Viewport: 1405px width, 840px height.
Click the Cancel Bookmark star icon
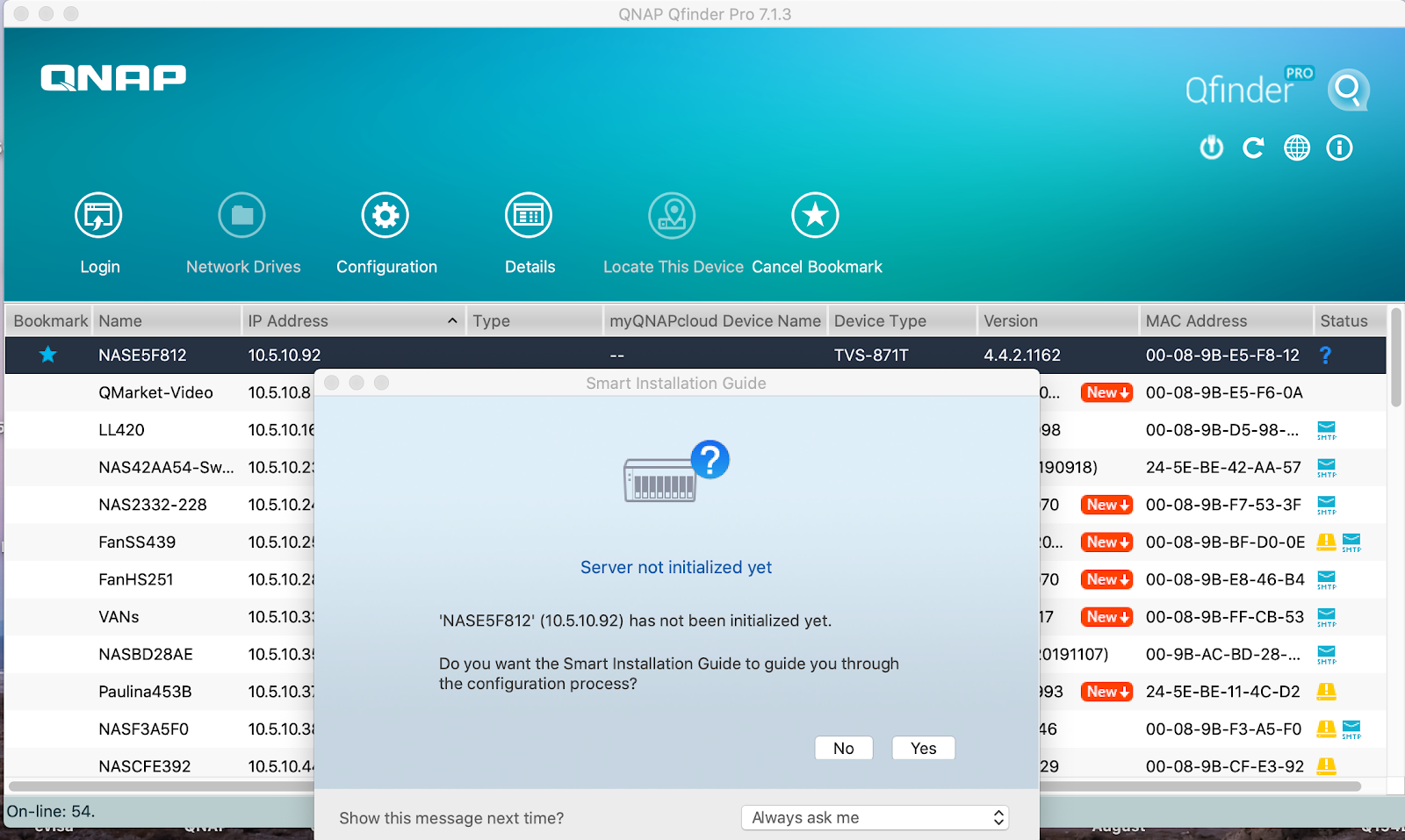[x=815, y=216]
